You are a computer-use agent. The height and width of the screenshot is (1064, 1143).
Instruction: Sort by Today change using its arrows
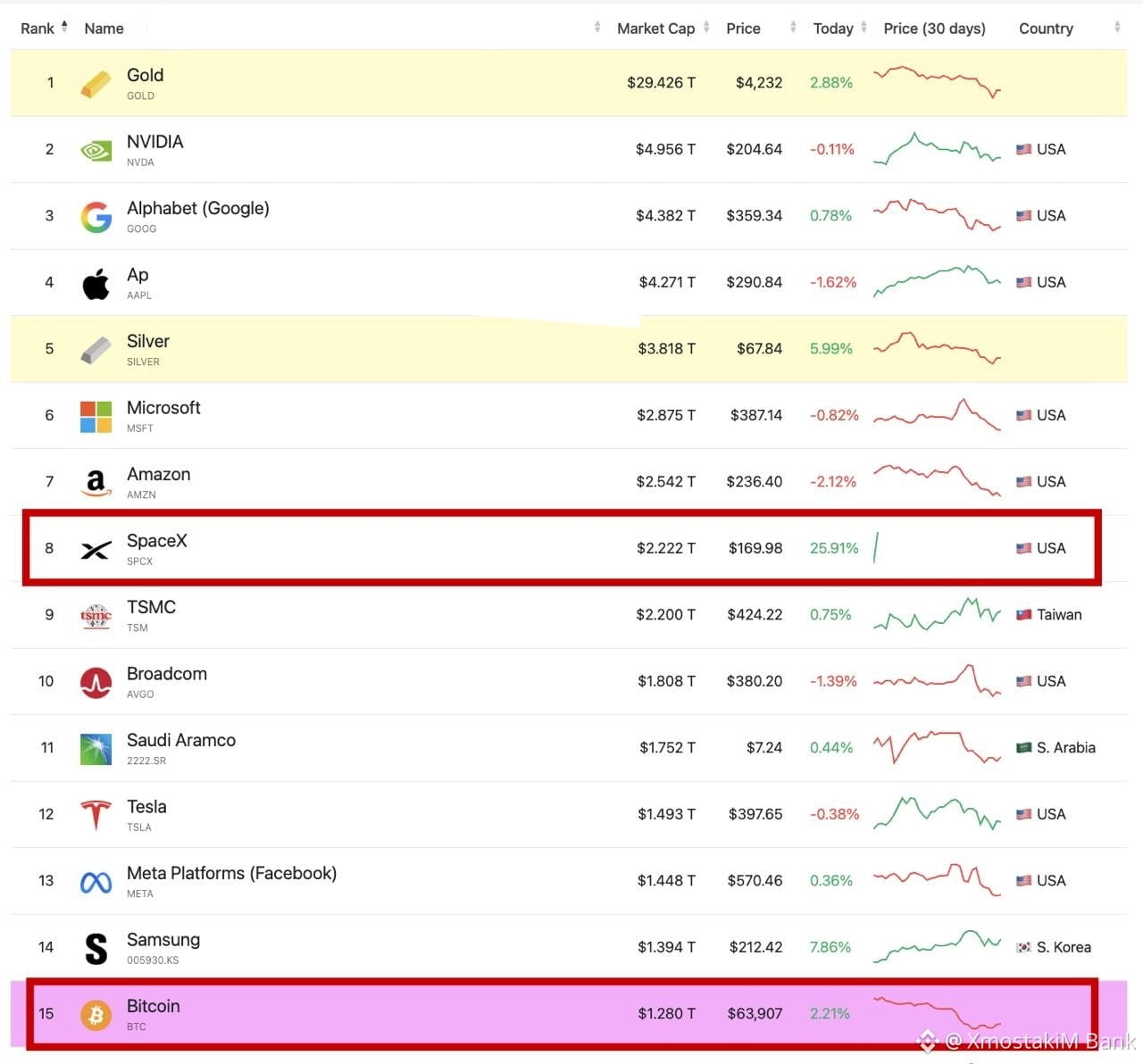click(x=864, y=28)
